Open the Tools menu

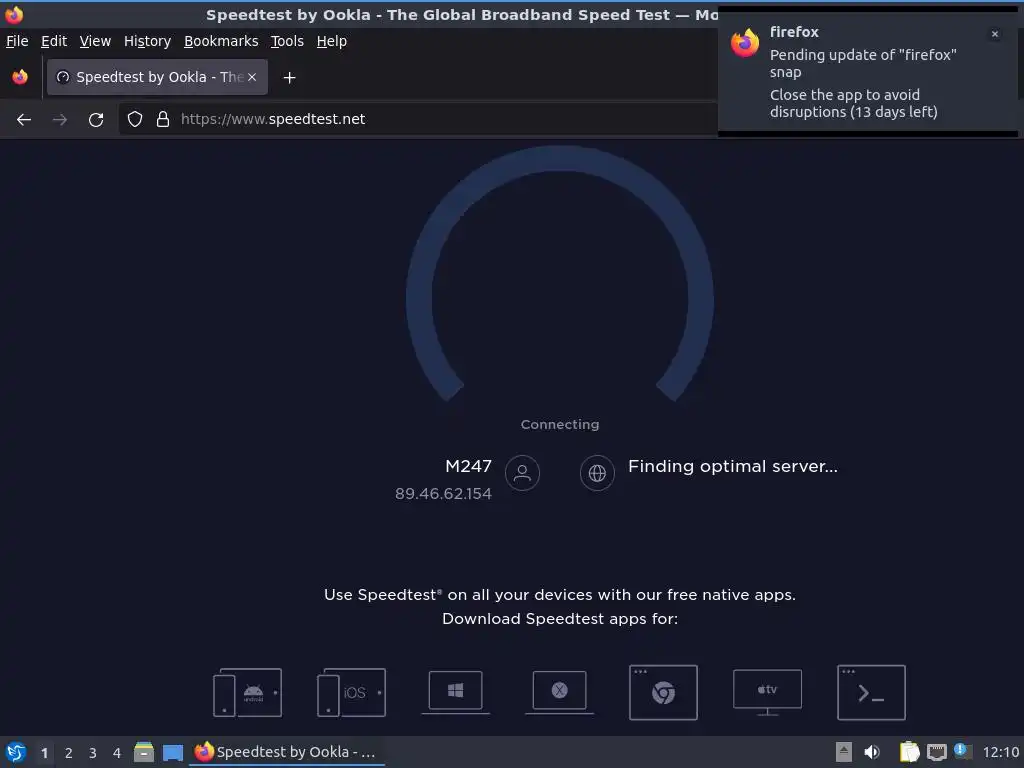[287, 41]
